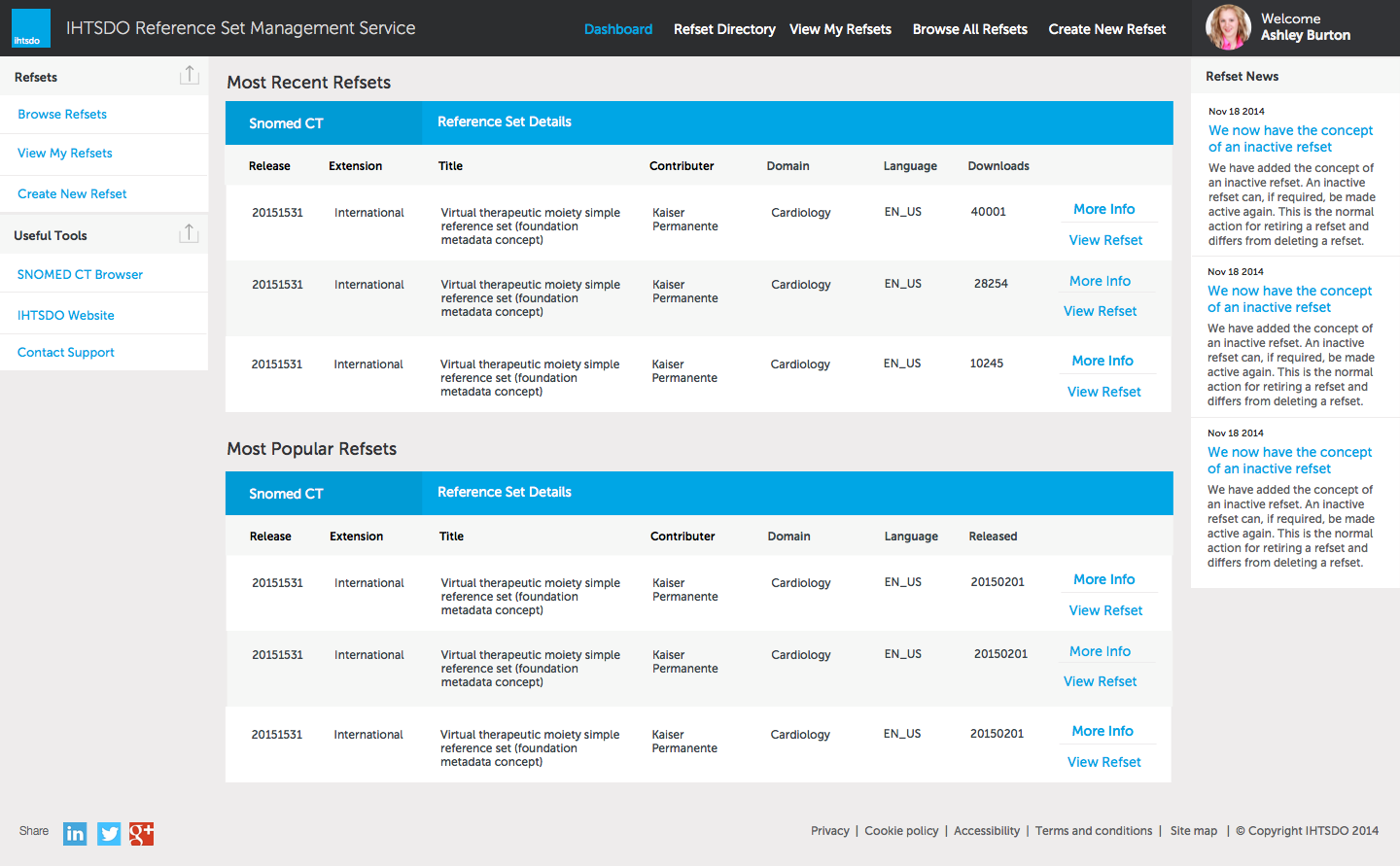Image resolution: width=1400 pixels, height=866 pixels.
Task: Open More Info for refset with 40001 downloads
Action: tap(1104, 209)
